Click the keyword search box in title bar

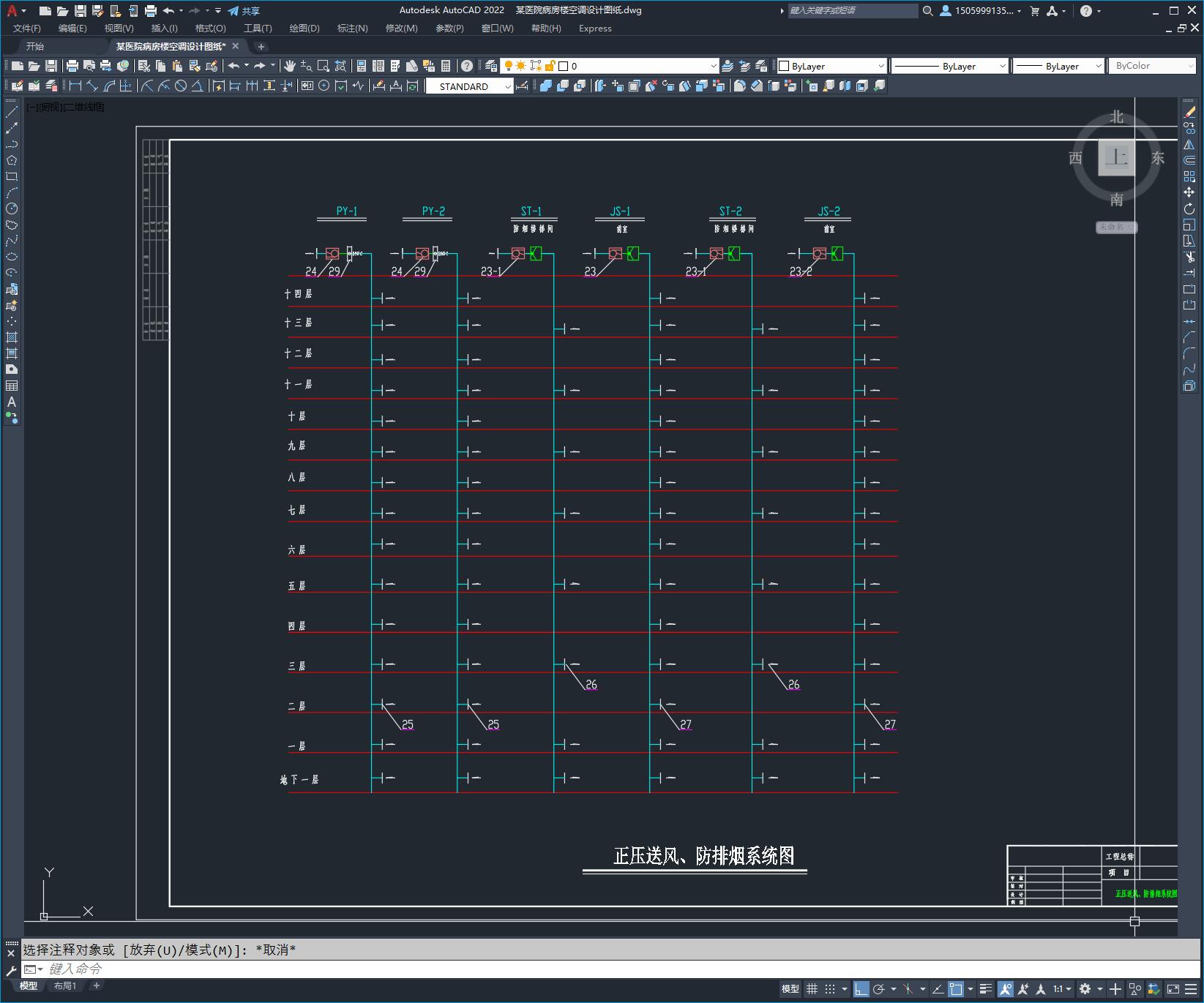pyautogui.click(x=853, y=11)
